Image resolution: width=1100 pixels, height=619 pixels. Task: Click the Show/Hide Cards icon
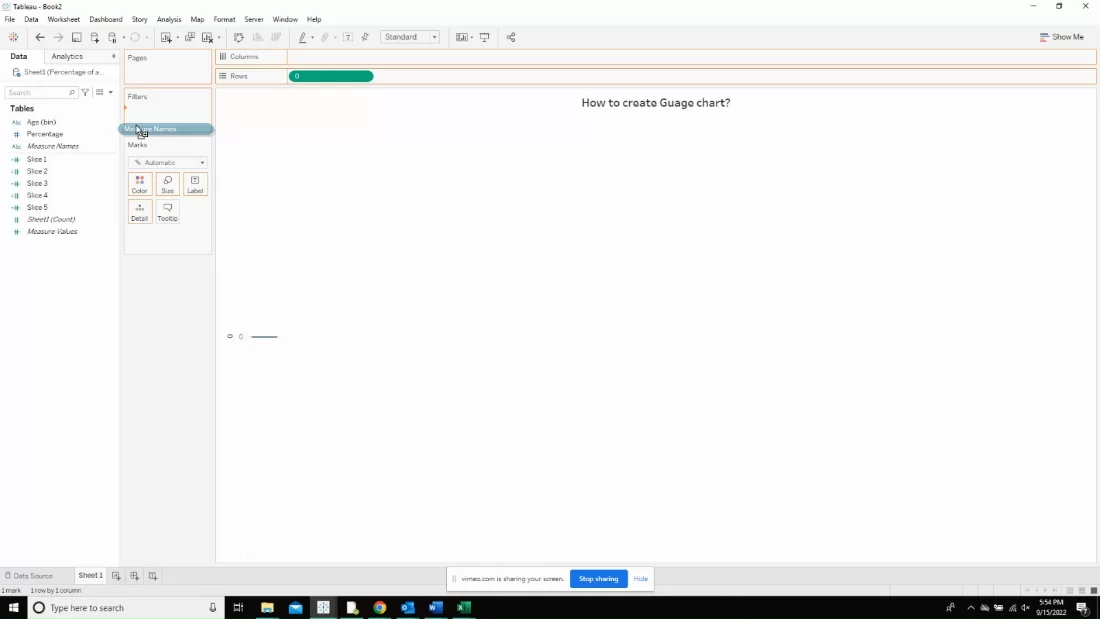point(462,37)
